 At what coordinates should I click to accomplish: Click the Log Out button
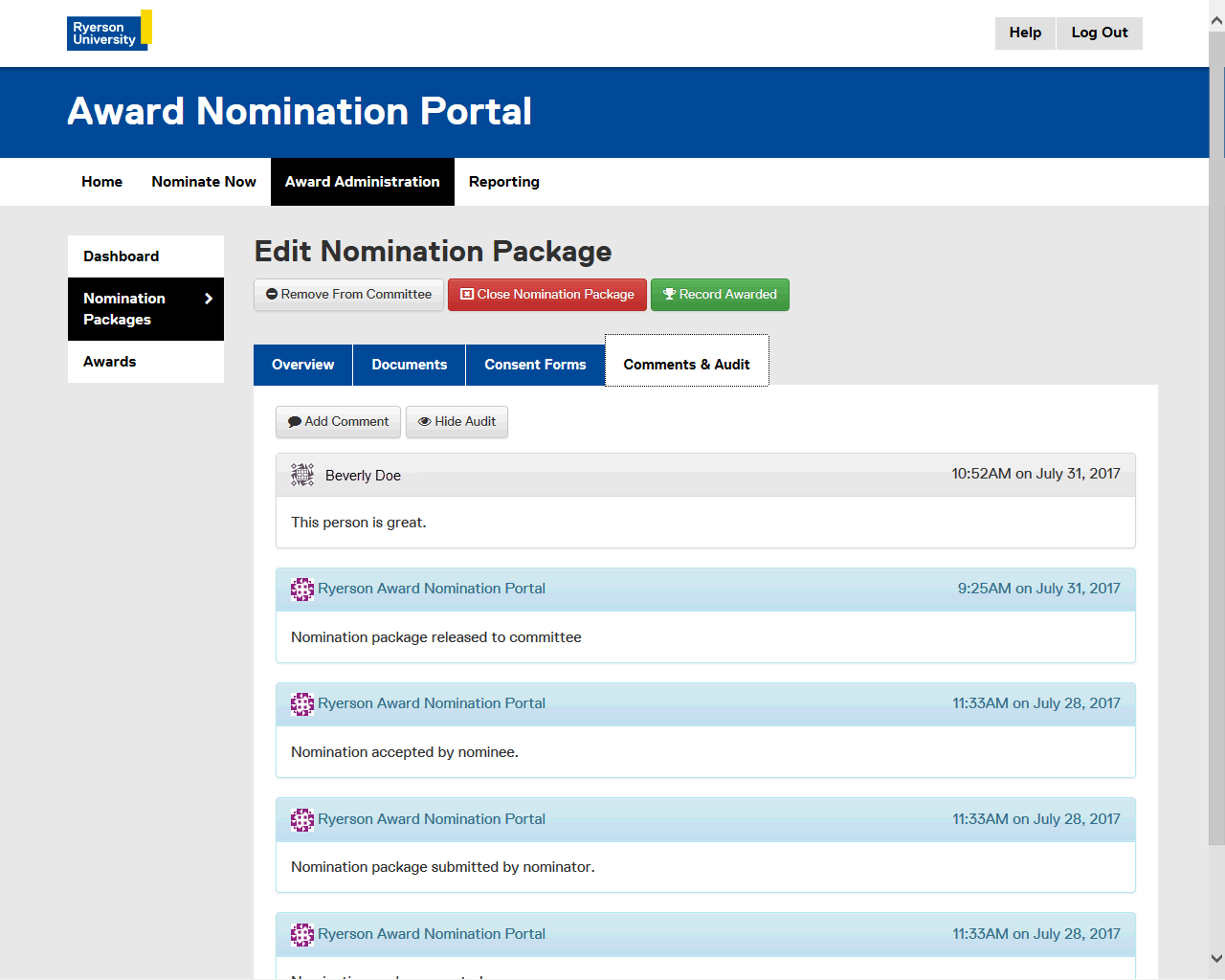tap(1099, 33)
